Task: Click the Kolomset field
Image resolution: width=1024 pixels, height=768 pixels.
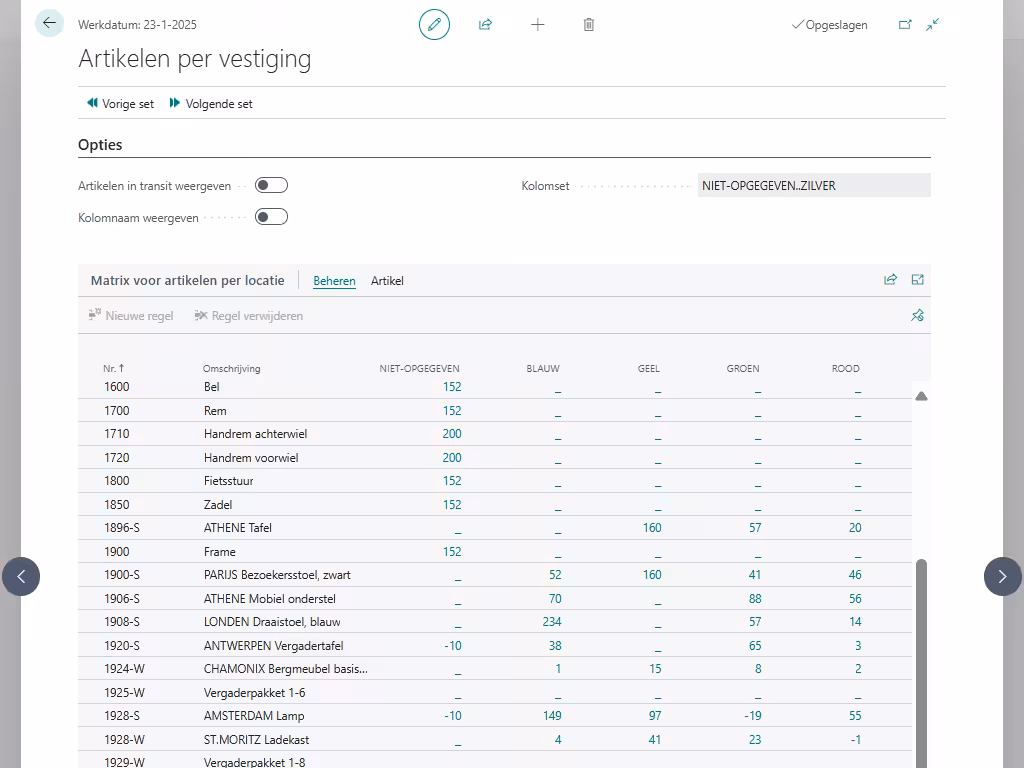Action: (x=813, y=185)
